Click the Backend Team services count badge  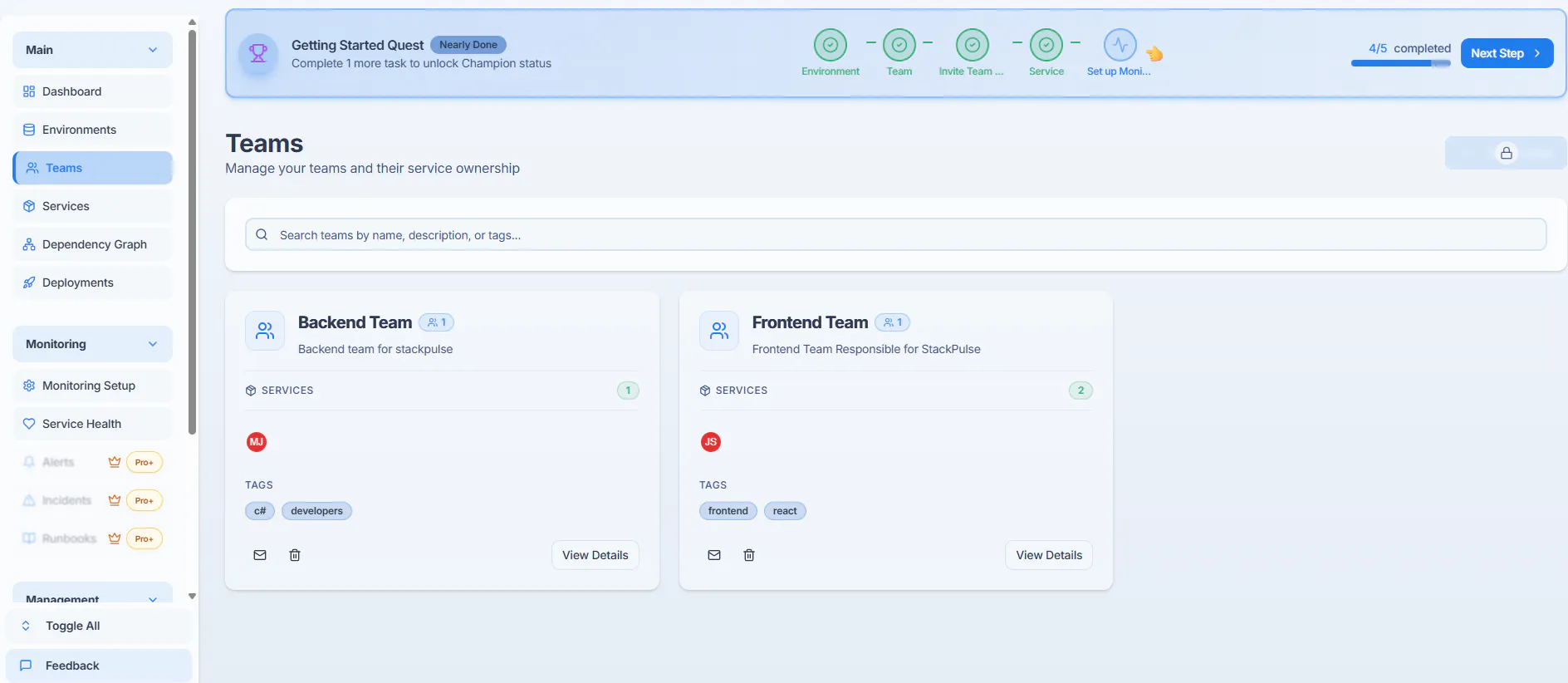click(x=629, y=391)
